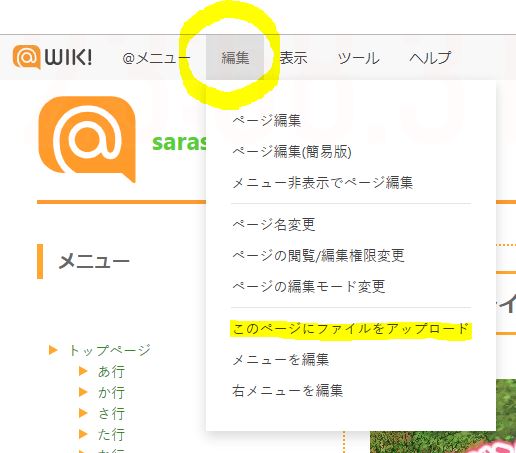The height and width of the screenshot is (453, 516).
Task: Choose ページの編集モード変更
Action: 309,286
